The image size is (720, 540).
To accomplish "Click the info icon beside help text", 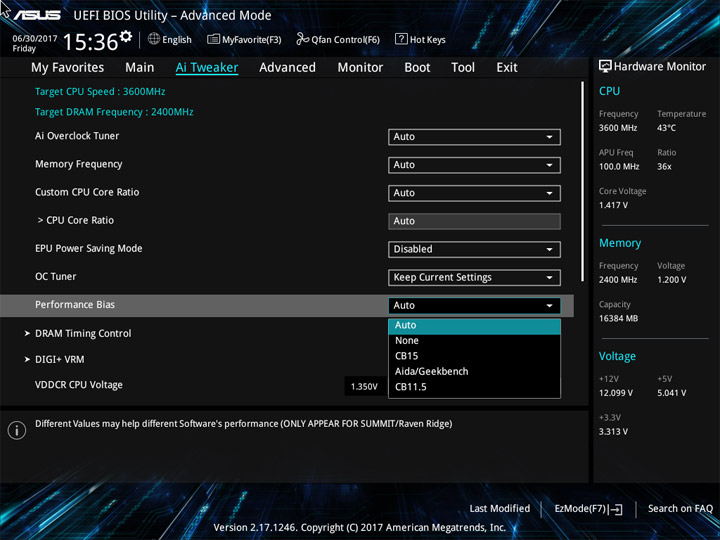I will tap(17, 430).
